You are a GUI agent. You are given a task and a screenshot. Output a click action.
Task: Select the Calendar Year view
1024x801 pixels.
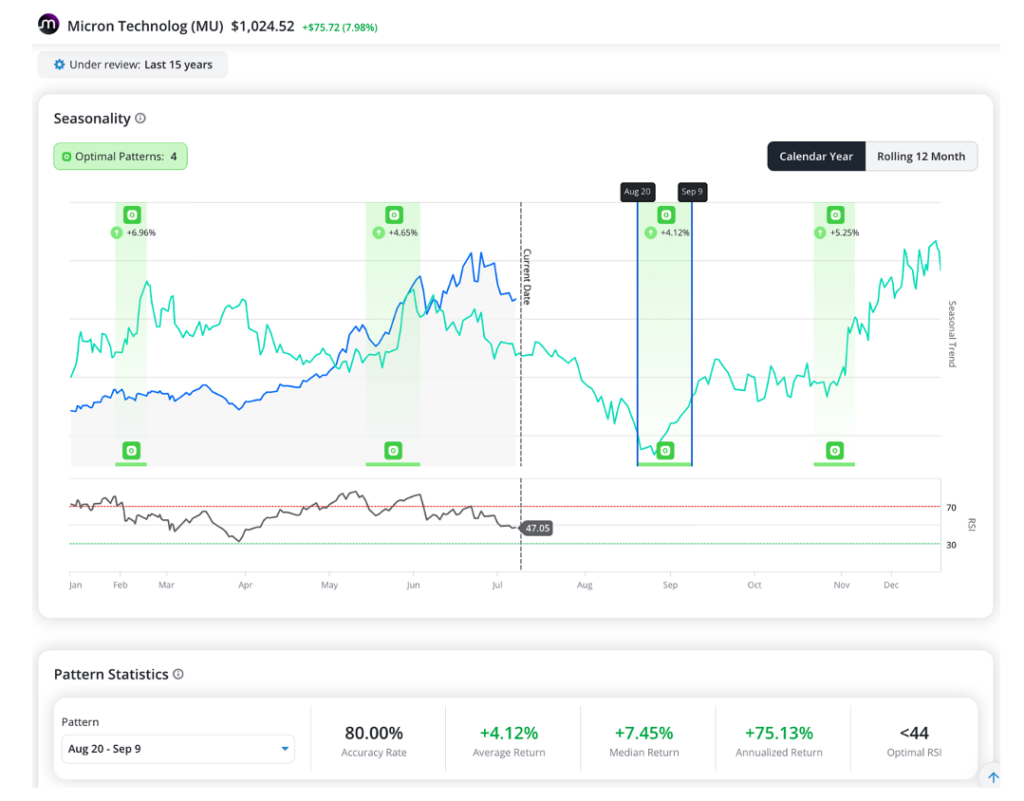[x=816, y=157]
